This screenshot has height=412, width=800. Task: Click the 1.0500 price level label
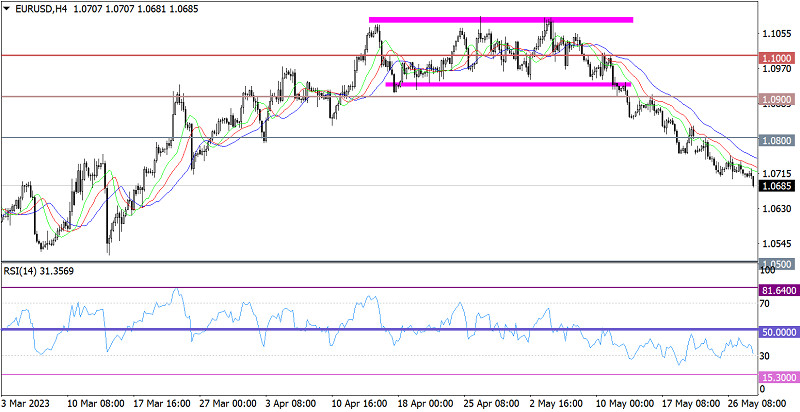click(777, 262)
